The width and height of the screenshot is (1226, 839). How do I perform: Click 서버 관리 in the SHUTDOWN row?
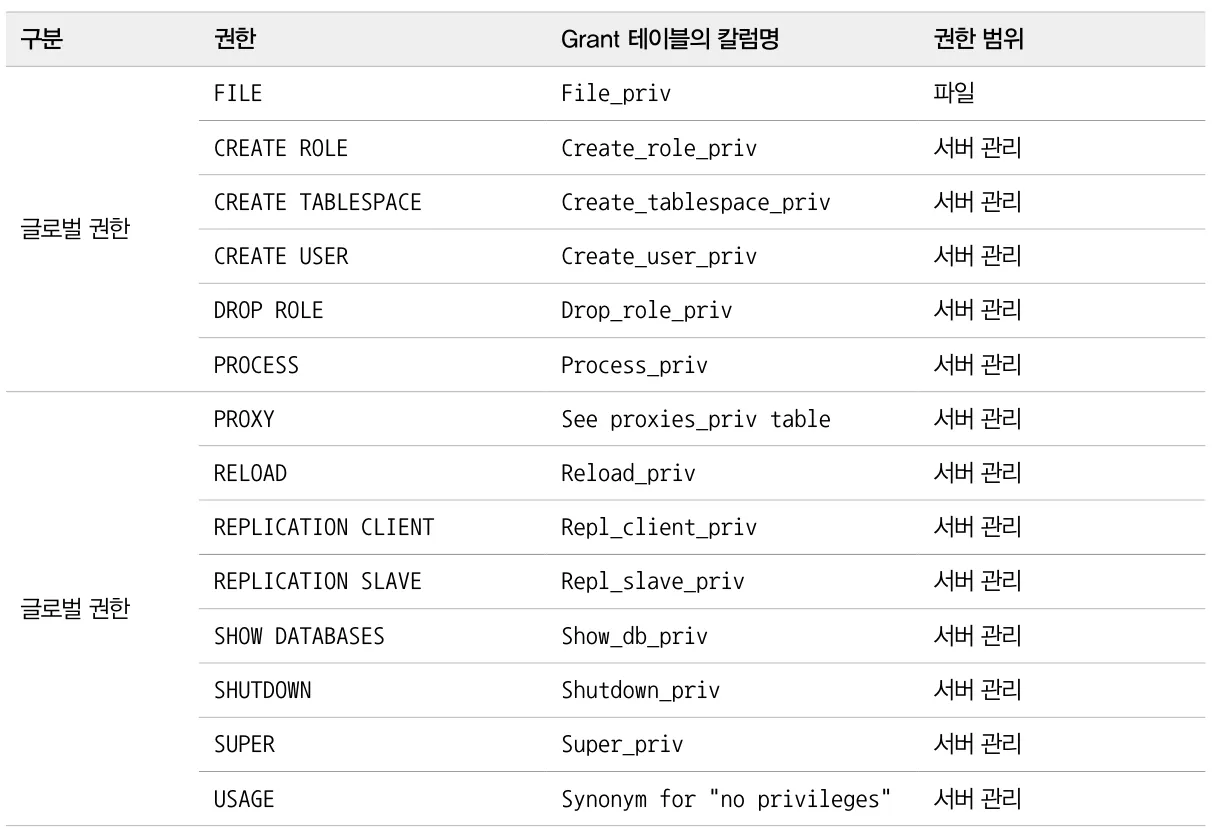[977, 690]
